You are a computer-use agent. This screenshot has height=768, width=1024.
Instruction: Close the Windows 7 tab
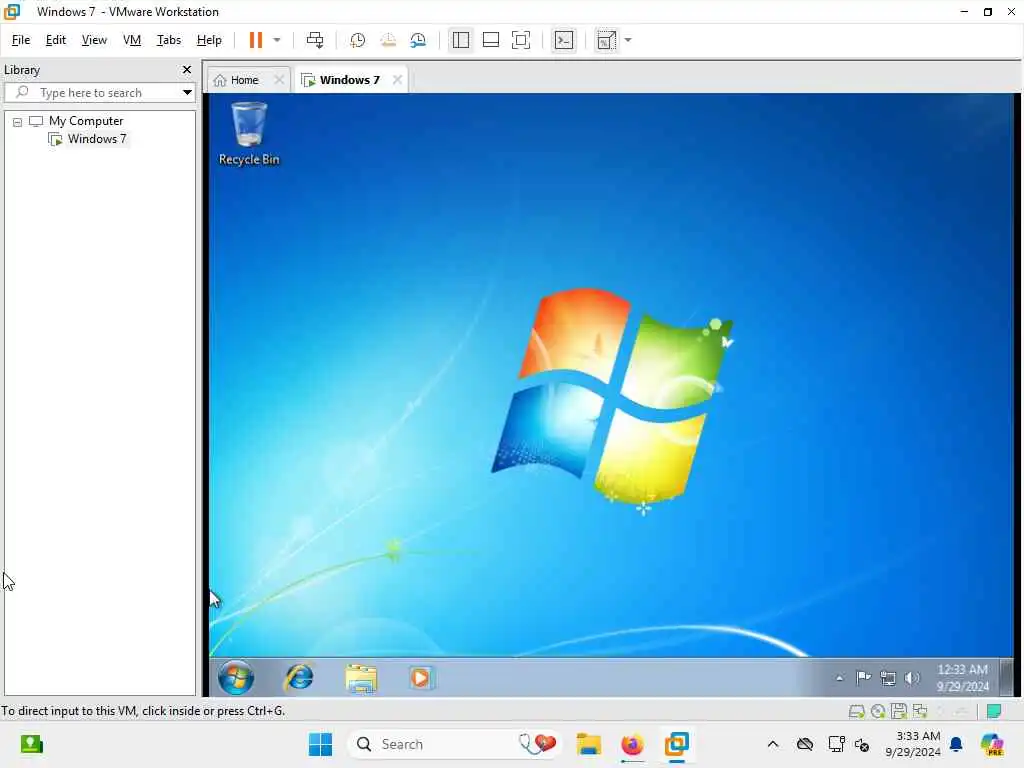pos(397,80)
